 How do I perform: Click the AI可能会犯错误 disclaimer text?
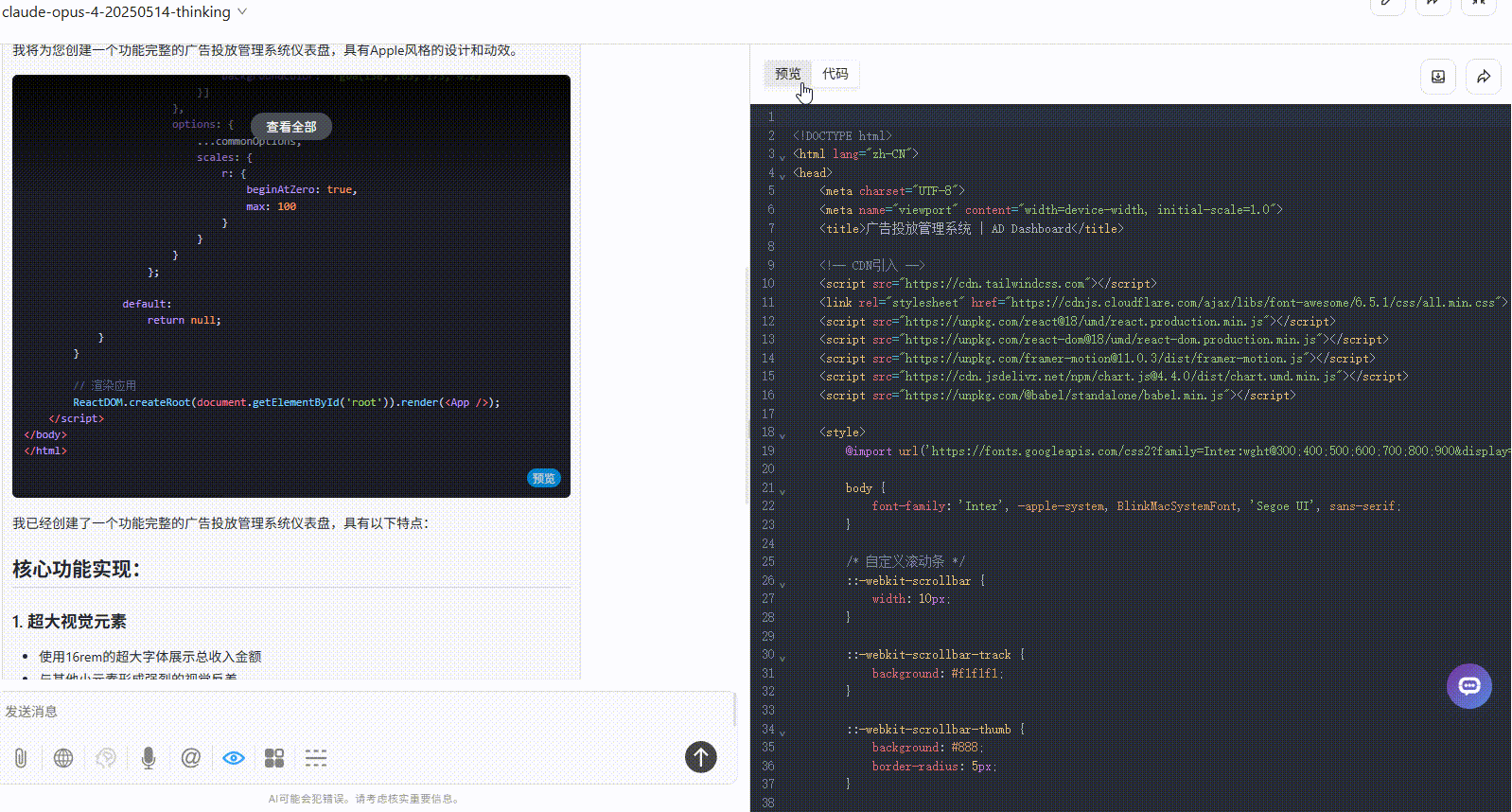click(x=366, y=799)
